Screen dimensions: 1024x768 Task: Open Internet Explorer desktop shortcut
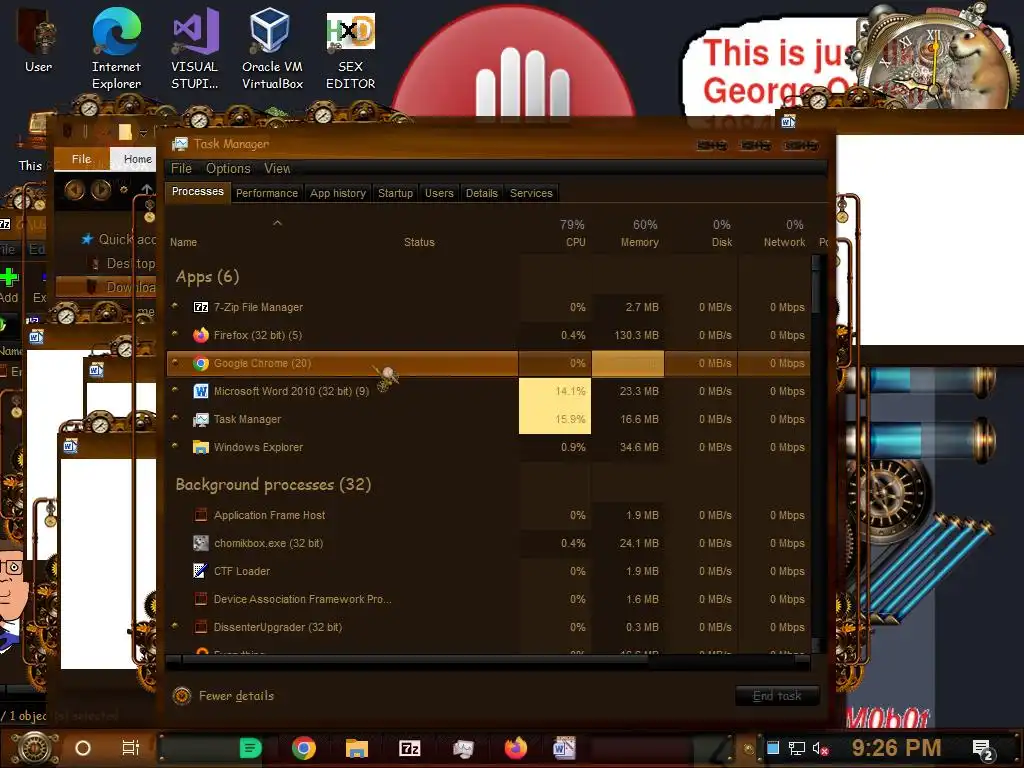[x=116, y=49]
